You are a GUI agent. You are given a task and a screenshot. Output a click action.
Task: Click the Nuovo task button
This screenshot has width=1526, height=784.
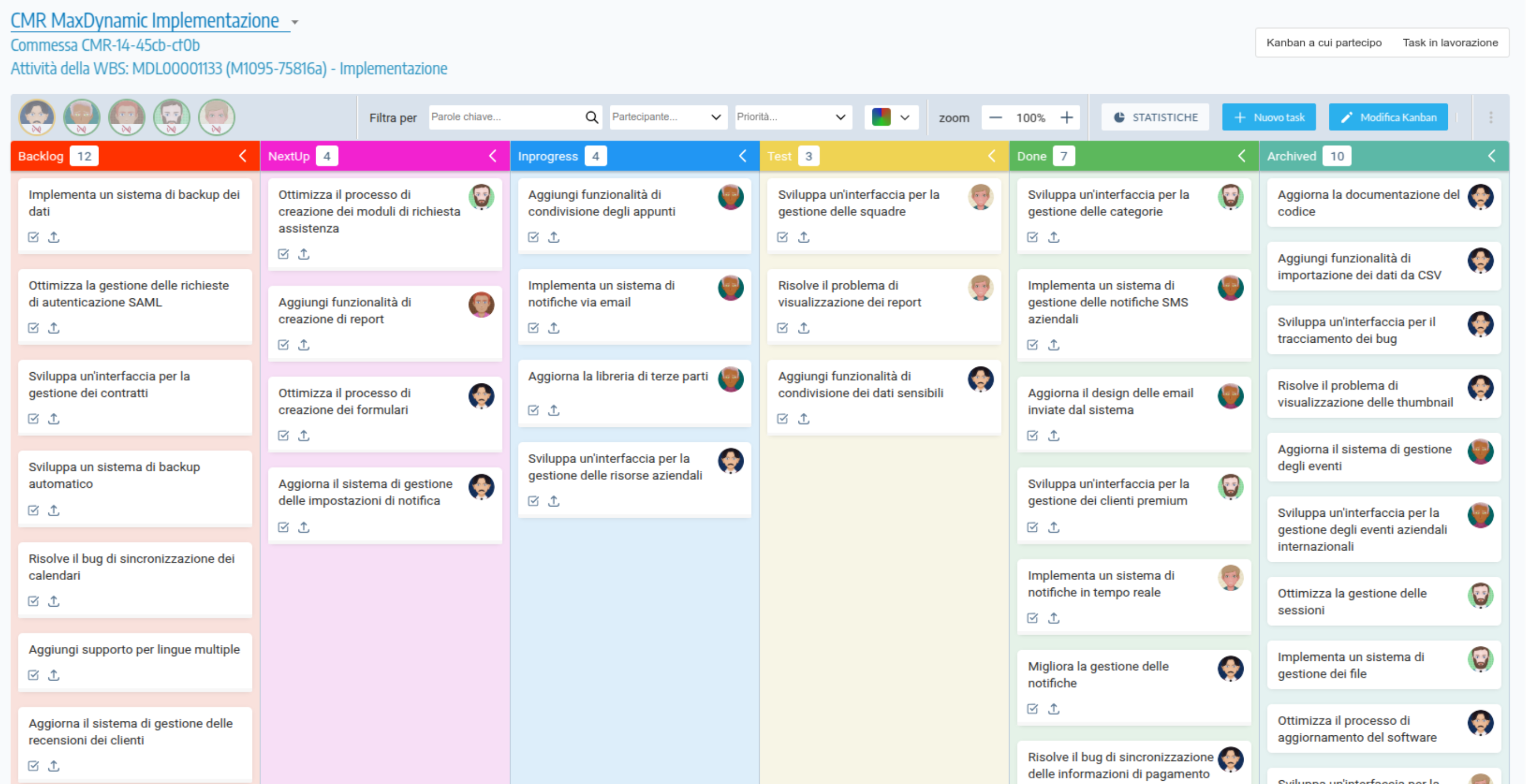[x=1269, y=117]
